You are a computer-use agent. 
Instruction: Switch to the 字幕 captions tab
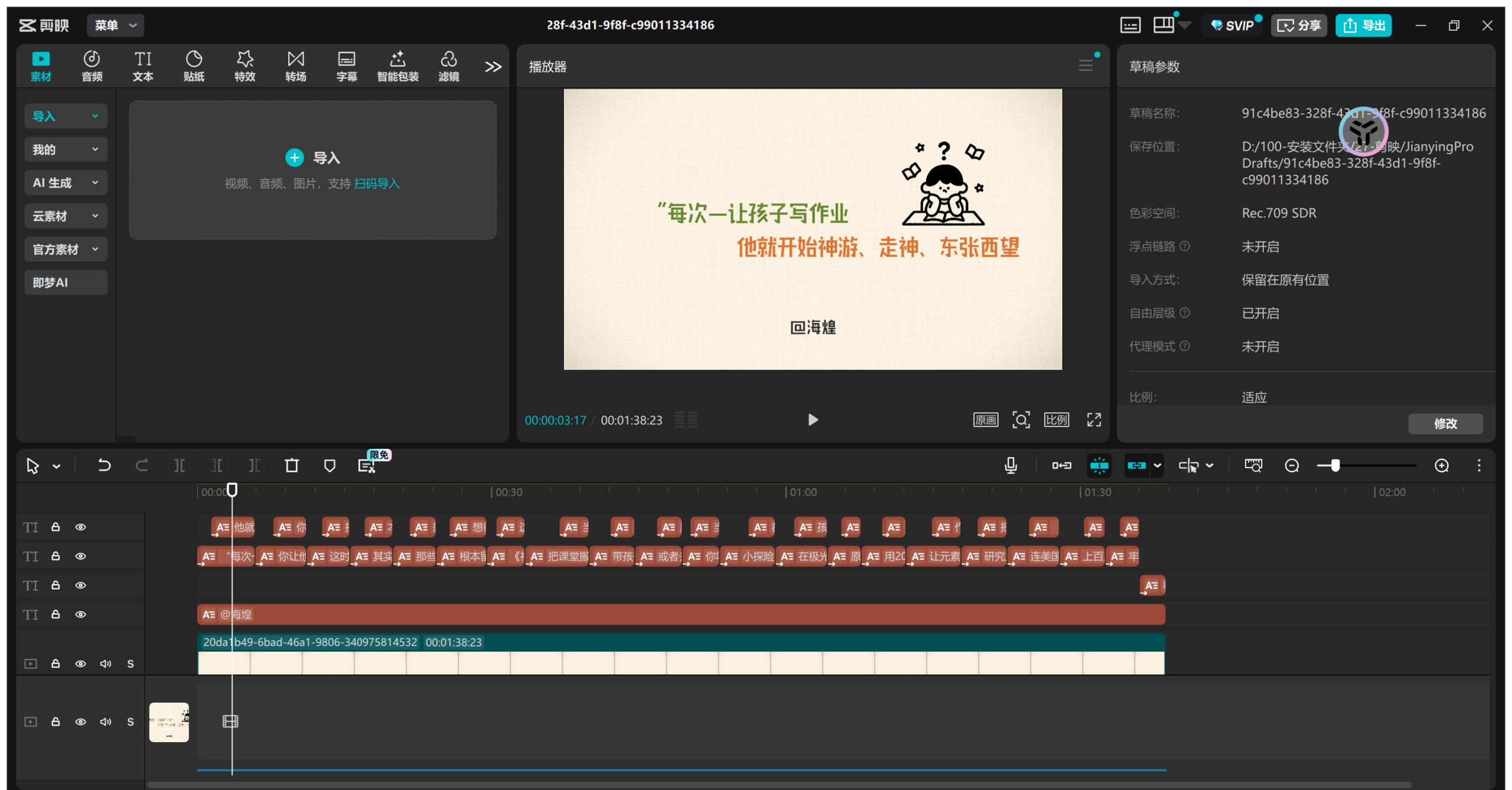[x=347, y=66]
